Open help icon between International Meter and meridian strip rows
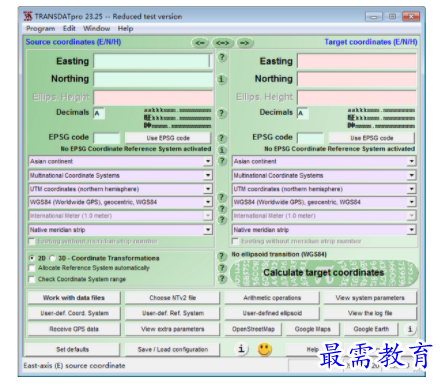The width and height of the screenshot is (441, 387). tap(222, 220)
